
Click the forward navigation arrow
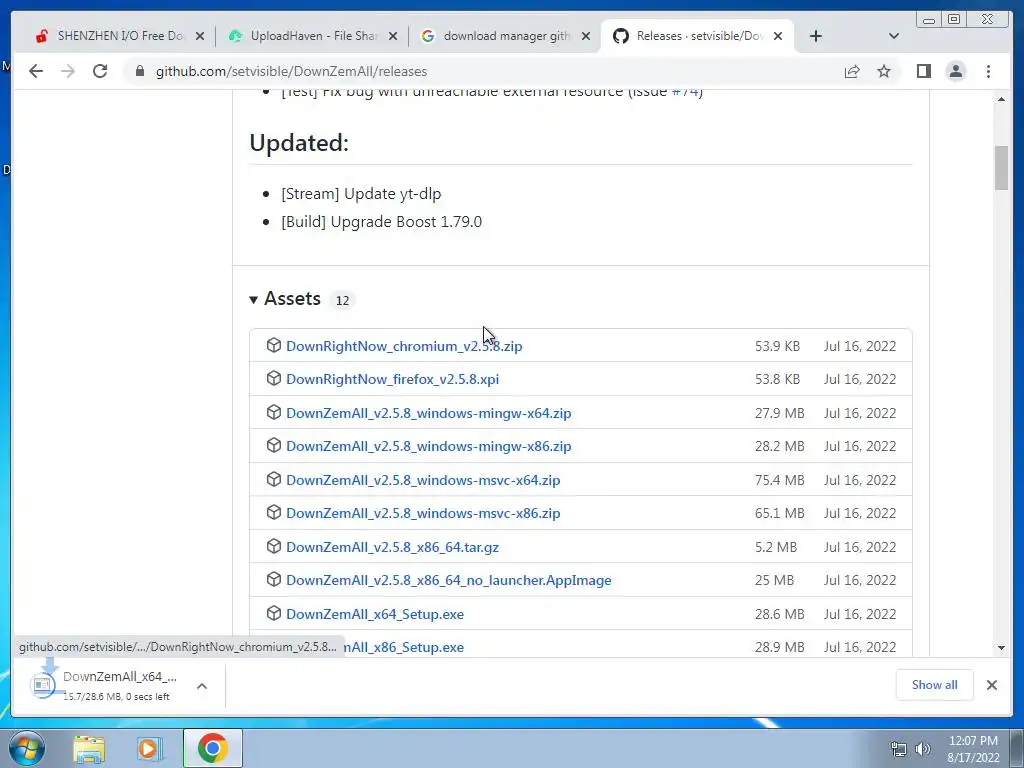(68, 71)
